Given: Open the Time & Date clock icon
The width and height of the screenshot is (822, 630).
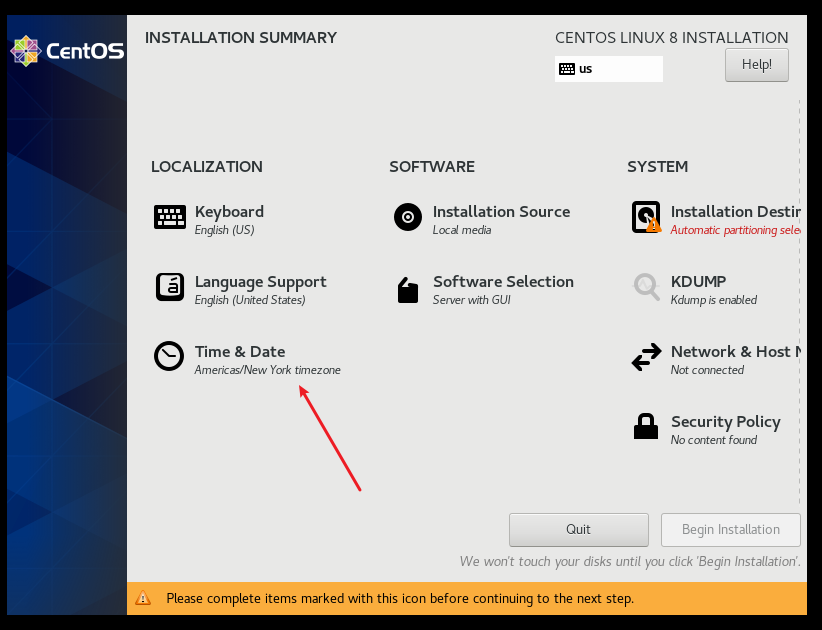Looking at the screenshot, I should point(169,356).
